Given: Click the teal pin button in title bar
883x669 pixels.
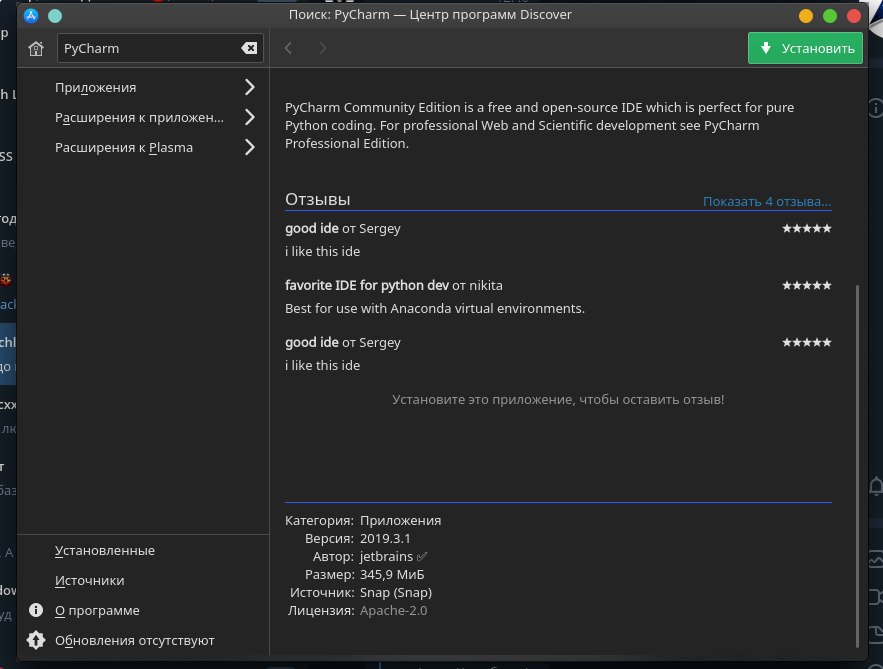Looking at the screenshot, I should pyautogui.click(x=55, y=15).
